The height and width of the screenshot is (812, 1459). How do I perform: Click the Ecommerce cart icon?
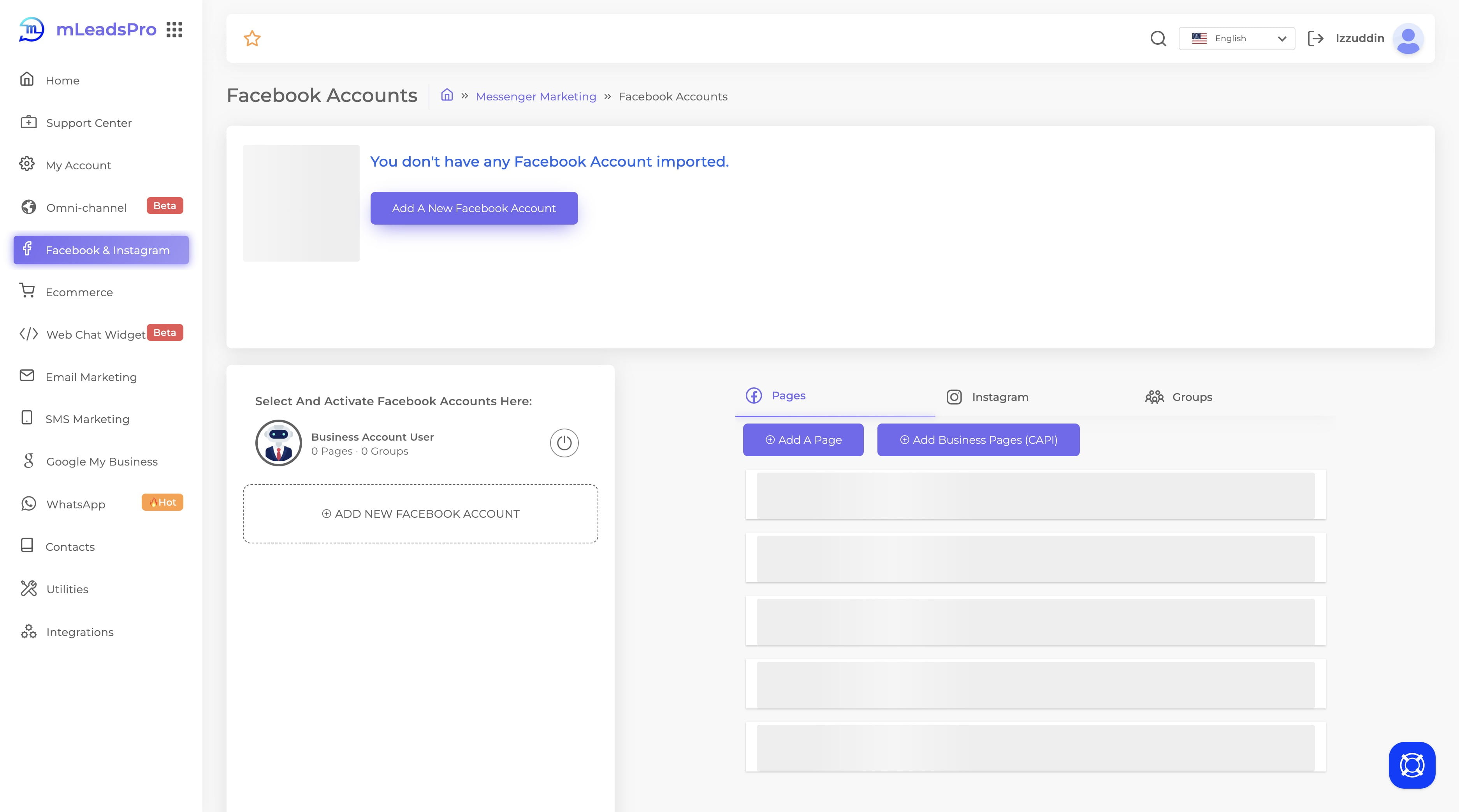click(x=26, y=290)
